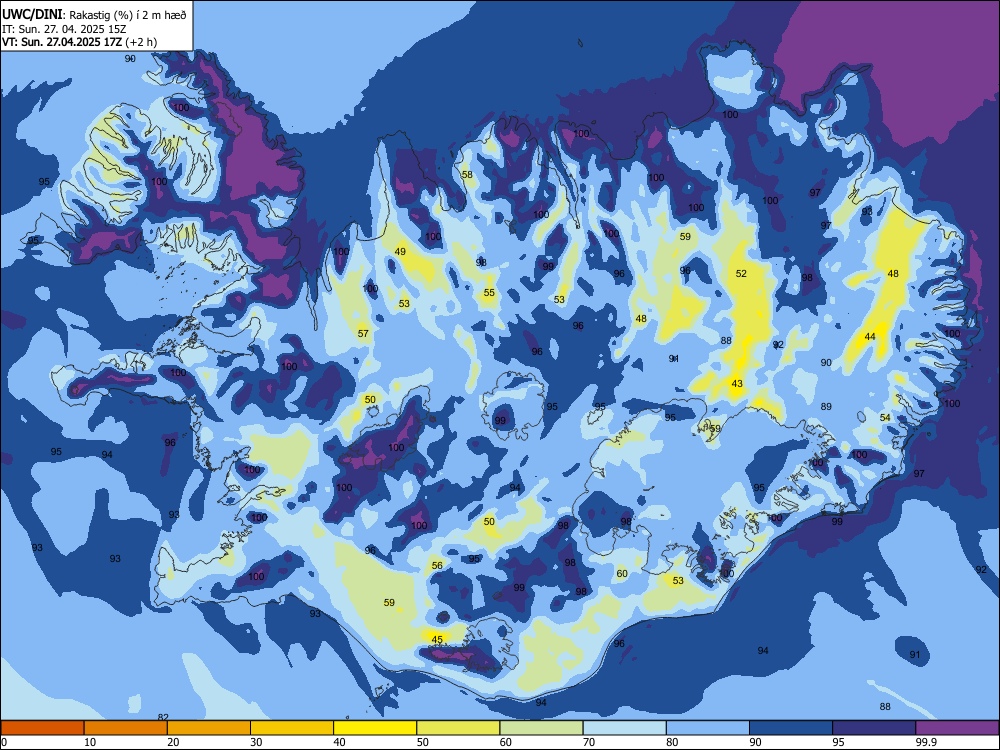This screenshot has width=1000, height=750.
Task: Click the '52' humidity value on the map
Action: click(741, 273)
